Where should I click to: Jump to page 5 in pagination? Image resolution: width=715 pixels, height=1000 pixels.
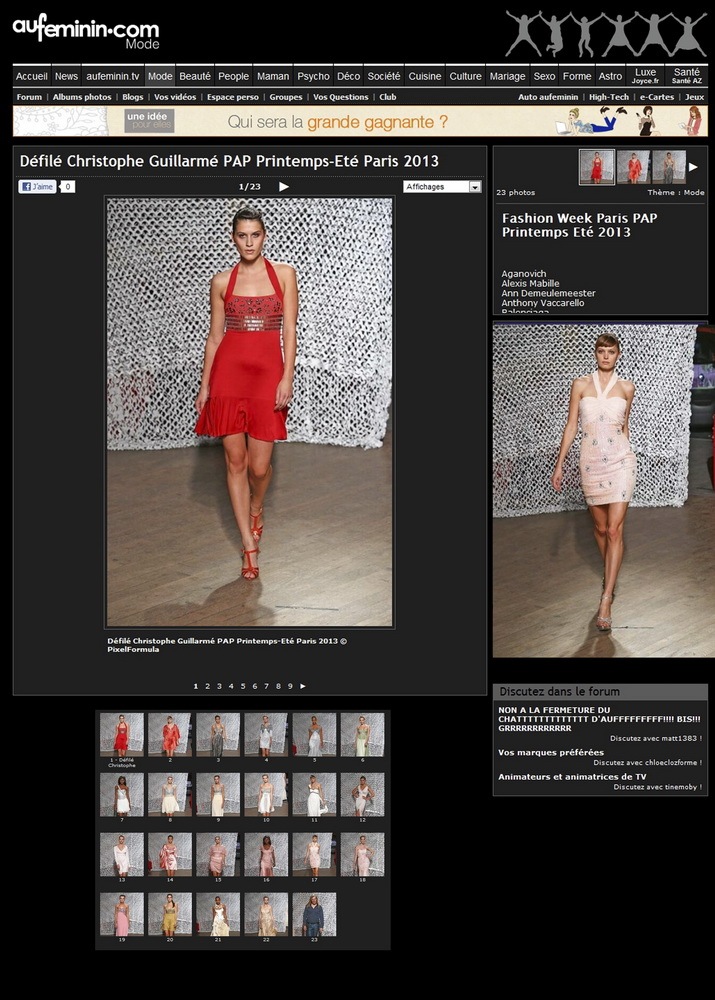242,686
